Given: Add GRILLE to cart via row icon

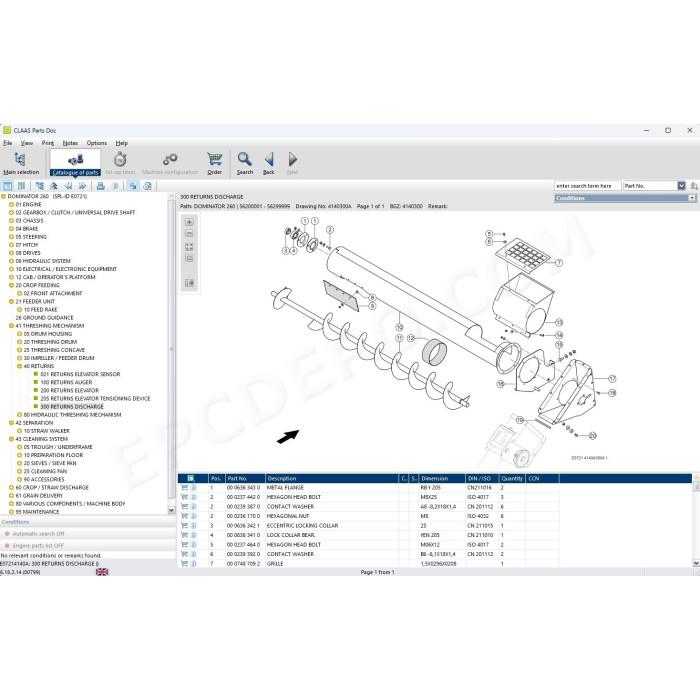Looking at the screenshot, I should click(184, 563).
